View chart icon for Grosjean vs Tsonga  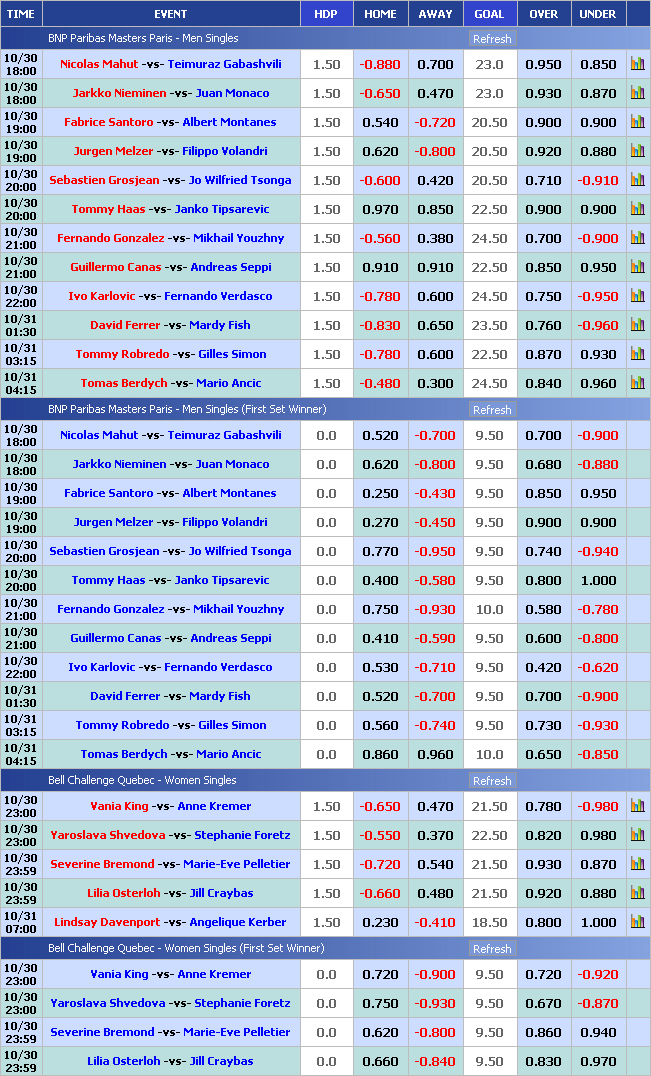(x=637, y=180)
